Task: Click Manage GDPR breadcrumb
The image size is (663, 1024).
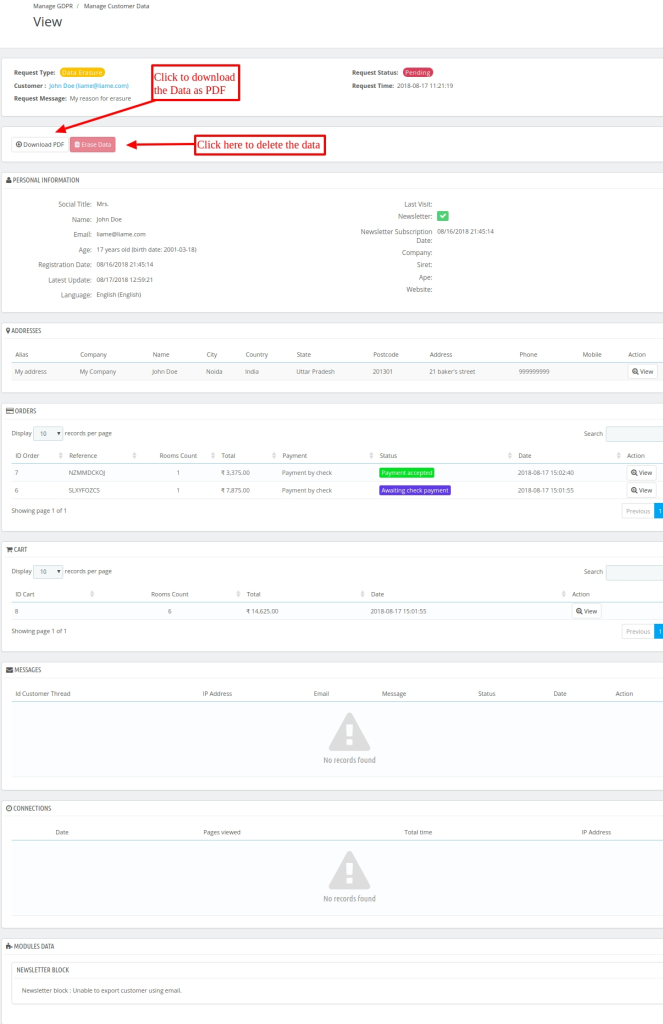Action: click(53, 6)
